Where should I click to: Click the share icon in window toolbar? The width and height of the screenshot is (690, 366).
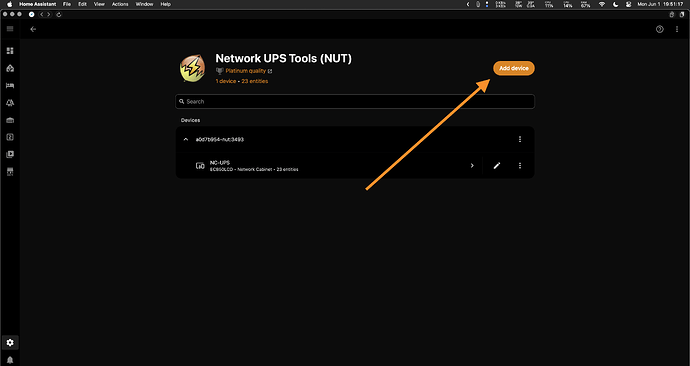click(672, 15)
